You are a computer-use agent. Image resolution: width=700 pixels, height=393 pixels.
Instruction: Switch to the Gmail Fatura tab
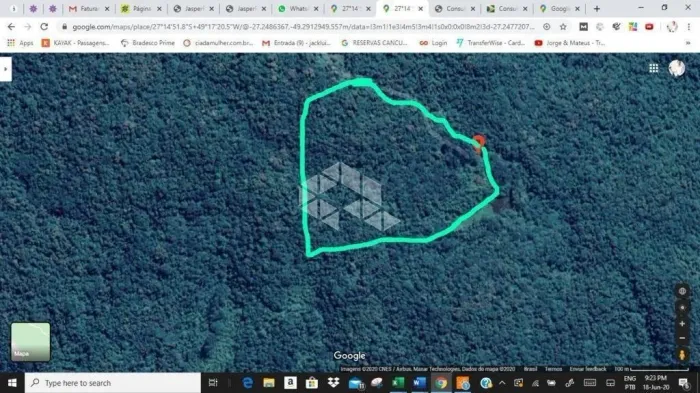tap(89, 8)
